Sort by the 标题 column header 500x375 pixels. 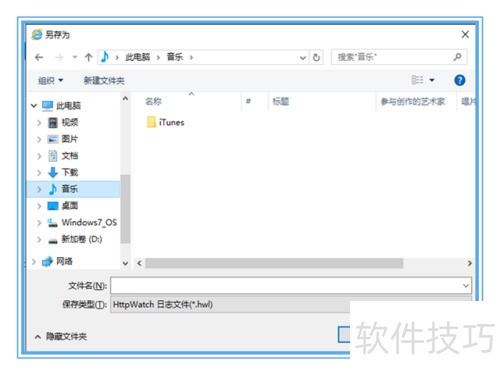281,101
